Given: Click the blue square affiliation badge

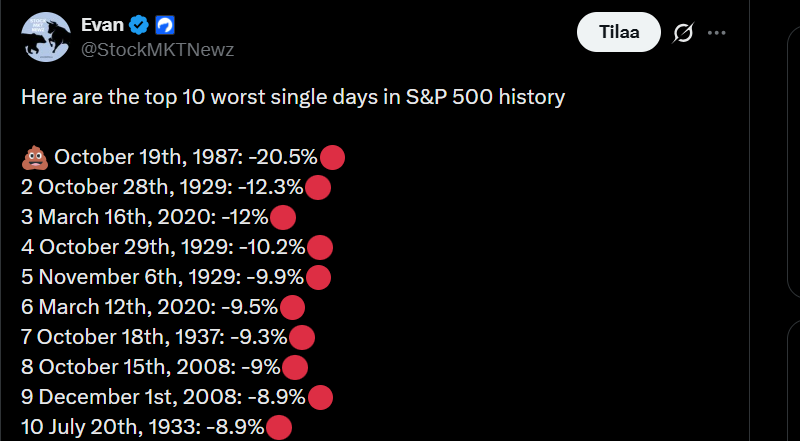Looking at the screenshot, I should [165, 25].
